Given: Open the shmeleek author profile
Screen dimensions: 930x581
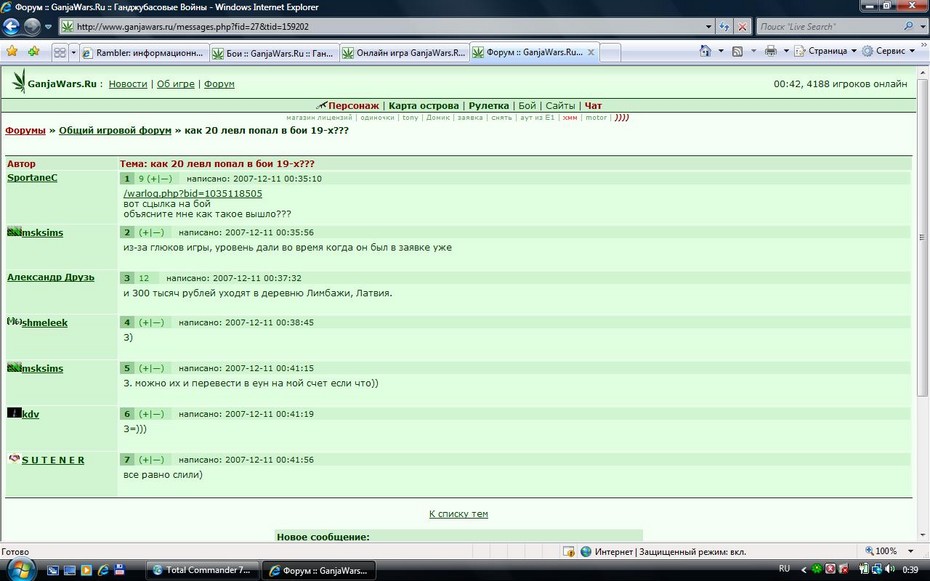Looking at the screenshot, I should point(44,323).
